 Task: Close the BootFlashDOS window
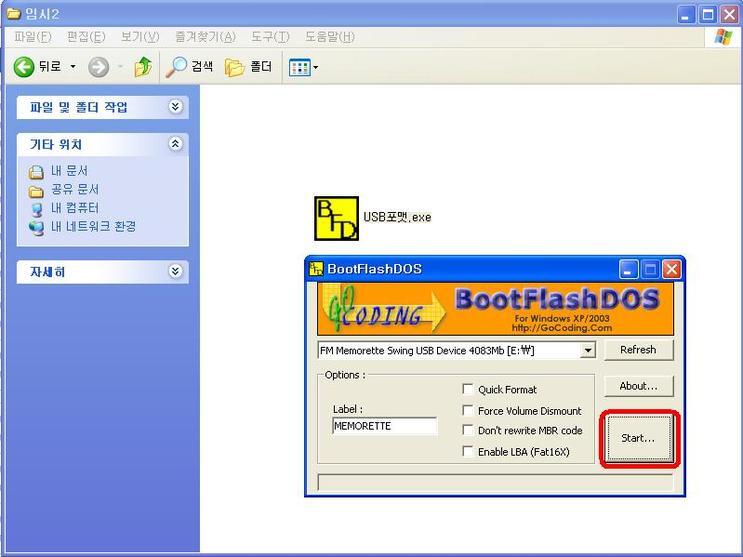tap(671, 269)
